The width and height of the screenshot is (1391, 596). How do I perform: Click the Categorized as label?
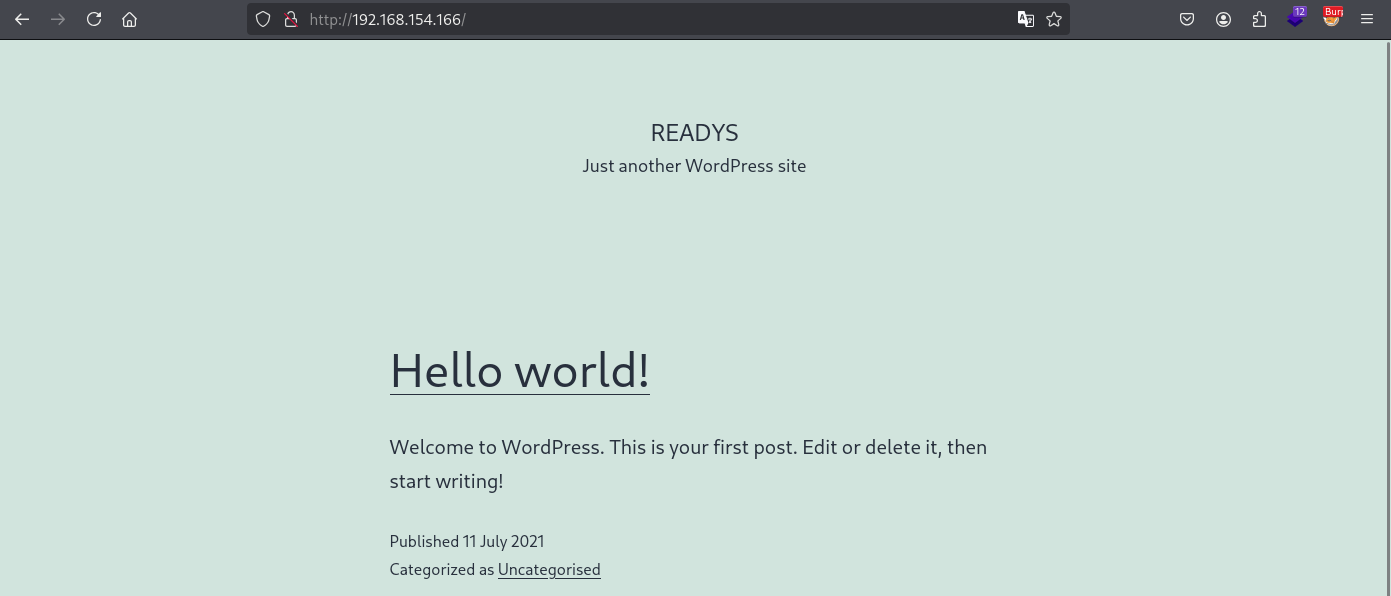coord(442,569)
